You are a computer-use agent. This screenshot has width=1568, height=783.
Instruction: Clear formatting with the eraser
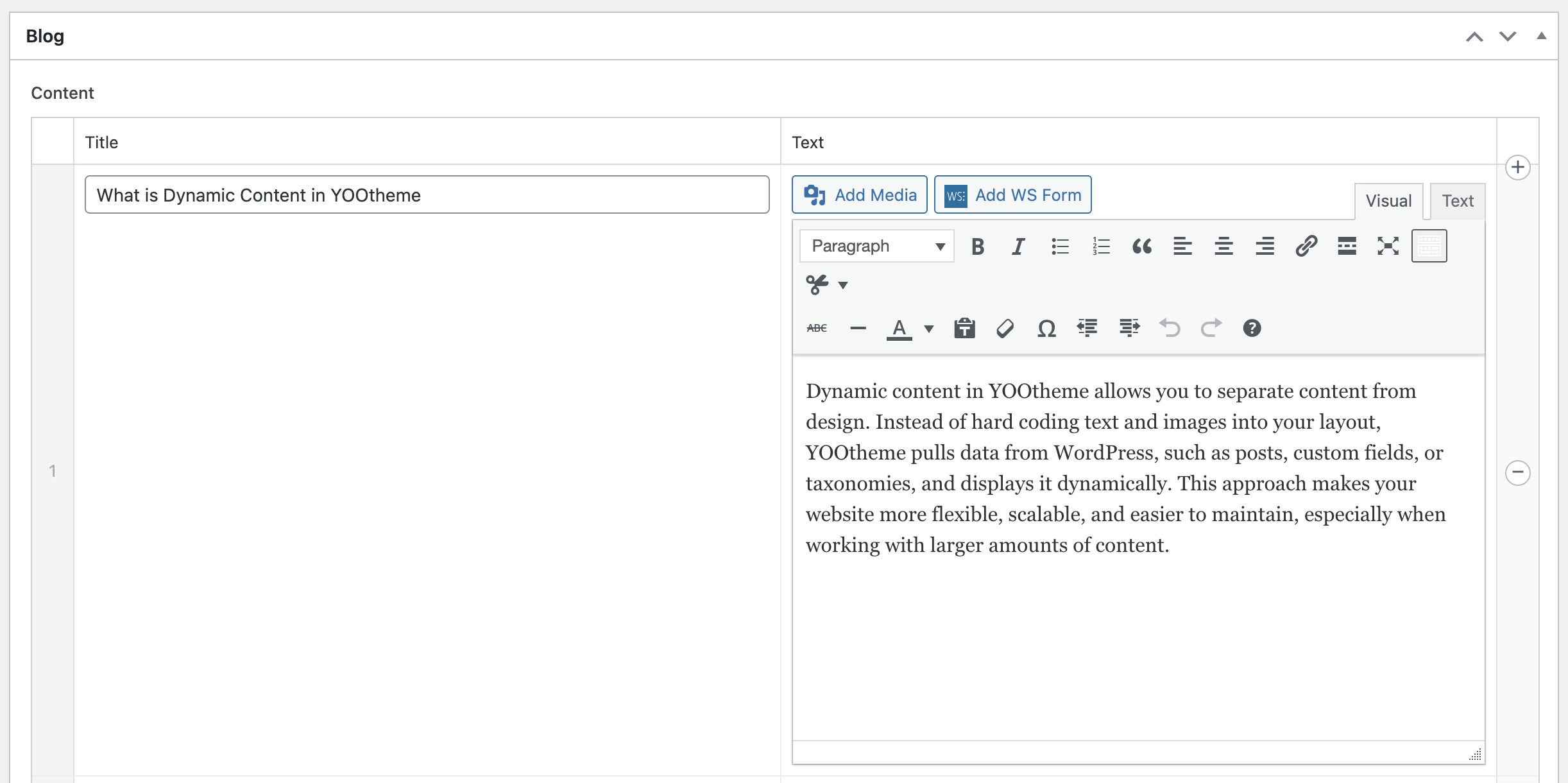tap(1005, 329)
